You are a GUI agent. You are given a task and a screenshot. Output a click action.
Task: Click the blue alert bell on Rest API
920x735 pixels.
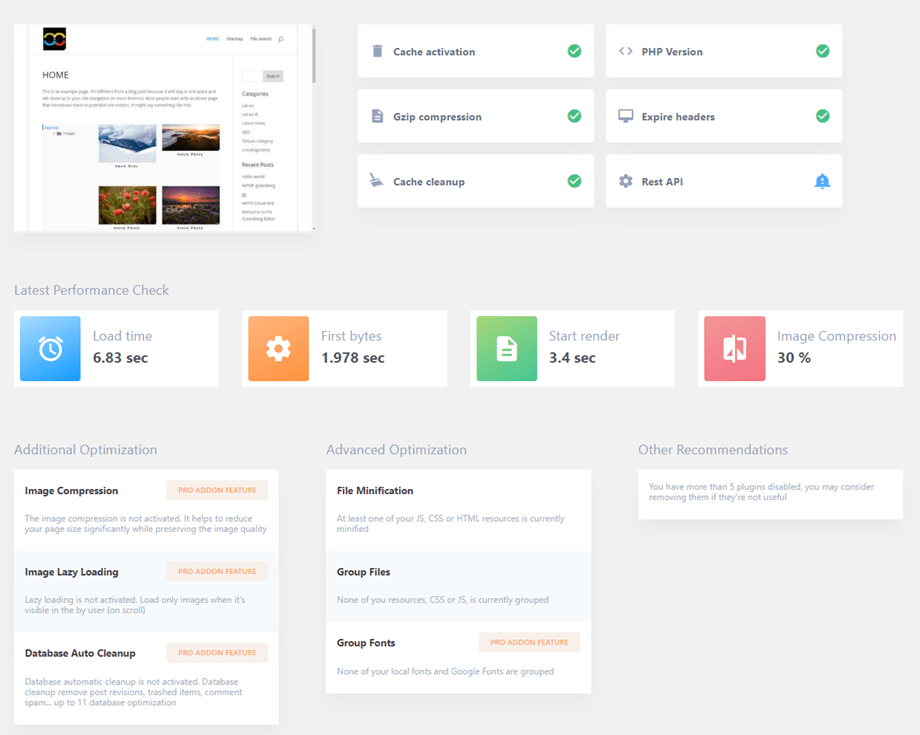coord(822,181)
